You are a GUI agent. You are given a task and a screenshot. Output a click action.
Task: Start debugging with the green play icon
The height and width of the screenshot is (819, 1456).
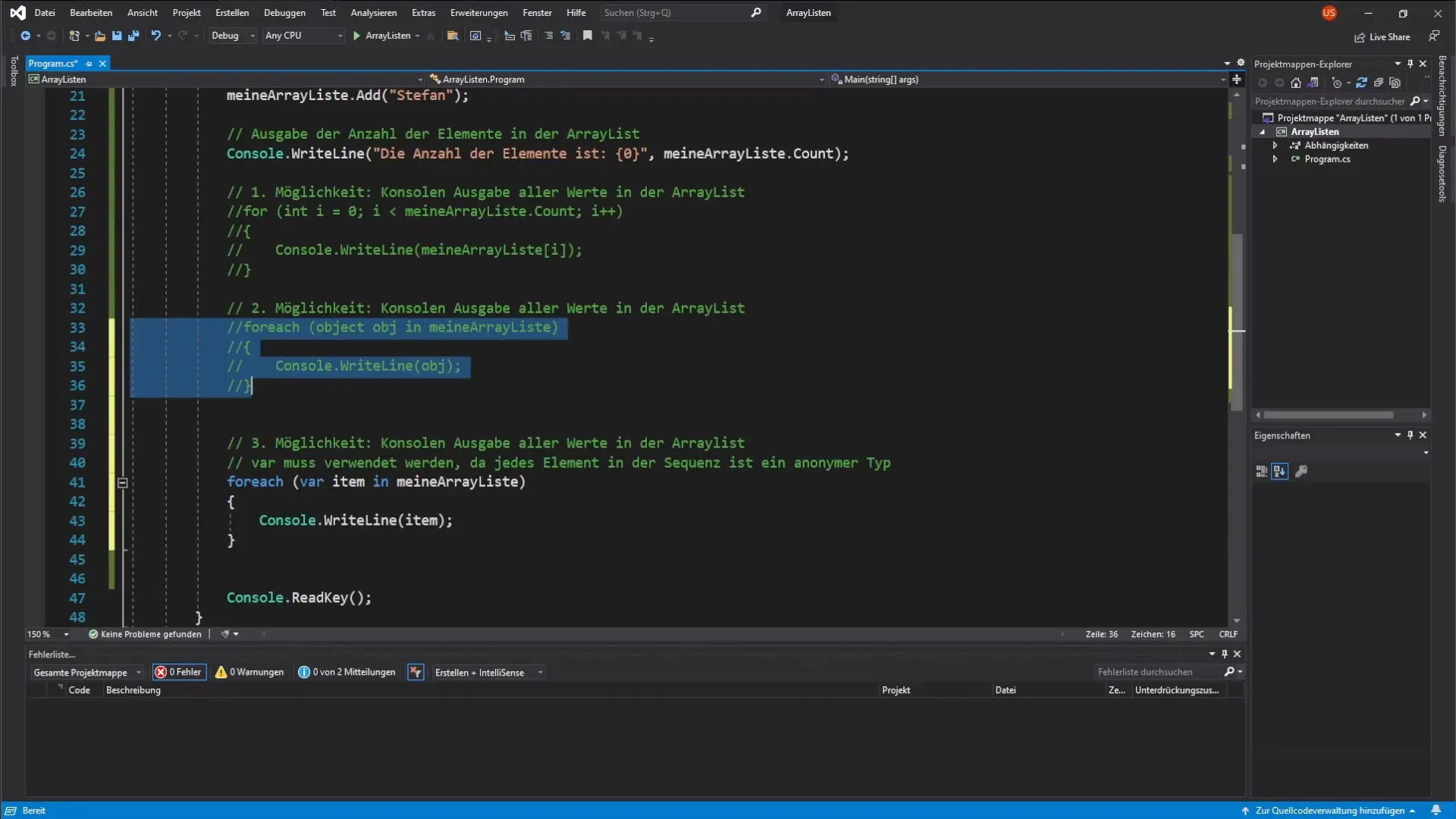click(x=356, y=36)
